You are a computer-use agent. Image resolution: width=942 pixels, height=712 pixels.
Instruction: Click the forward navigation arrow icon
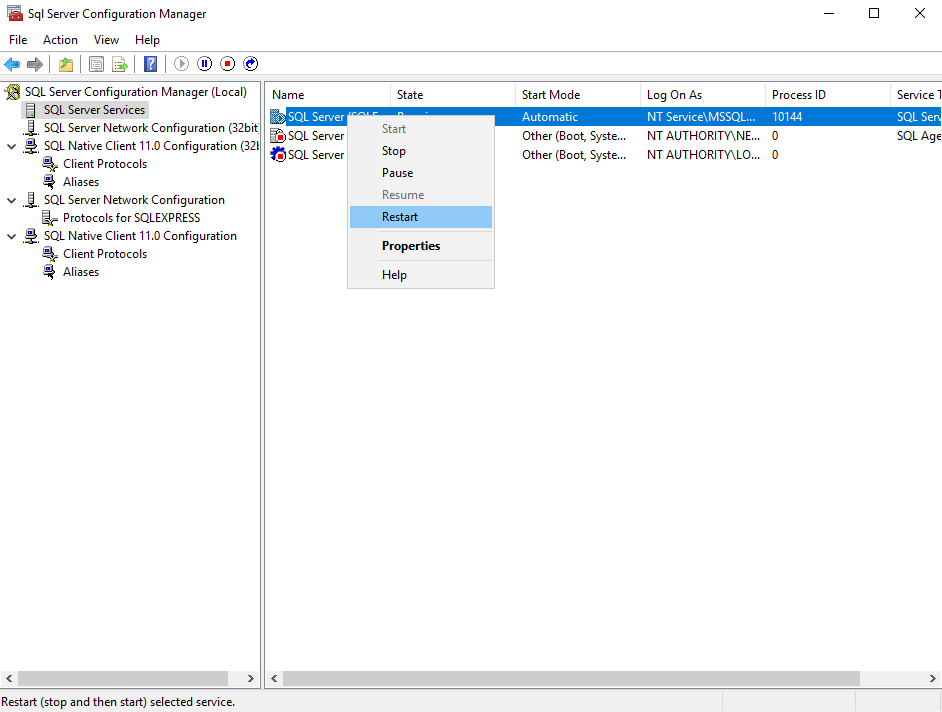click(x=36, y=63)
